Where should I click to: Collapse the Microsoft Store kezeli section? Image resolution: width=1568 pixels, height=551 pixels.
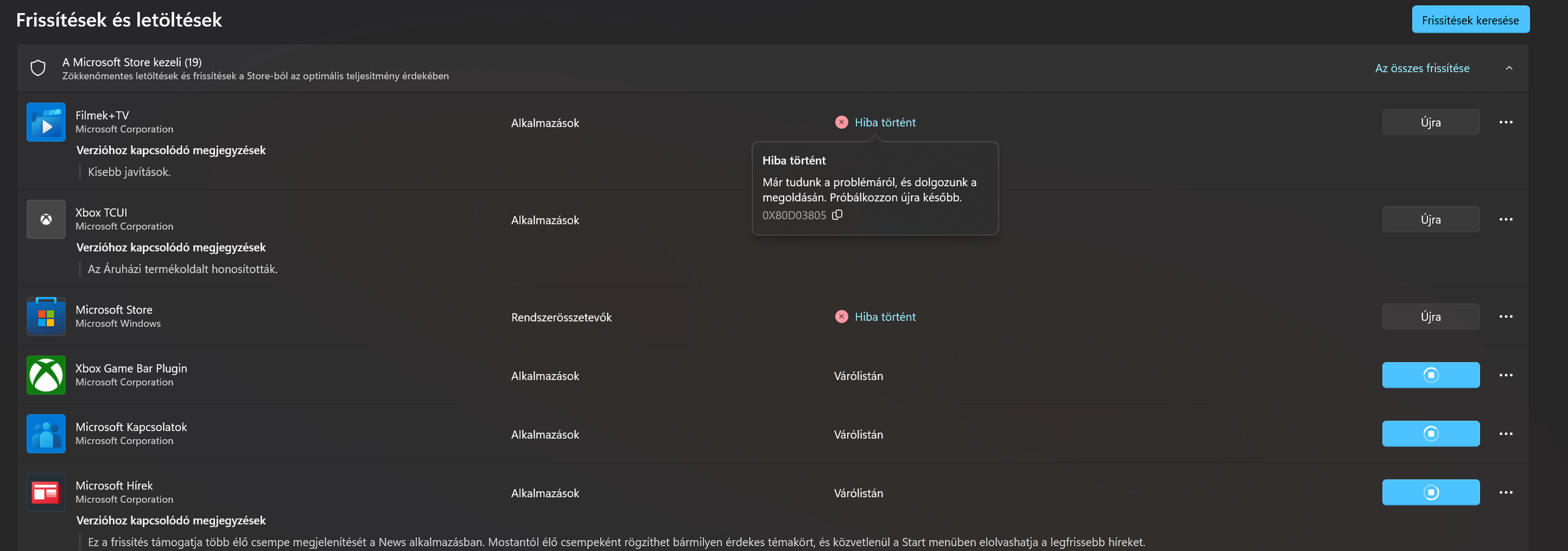click(x=1509, y=68)
